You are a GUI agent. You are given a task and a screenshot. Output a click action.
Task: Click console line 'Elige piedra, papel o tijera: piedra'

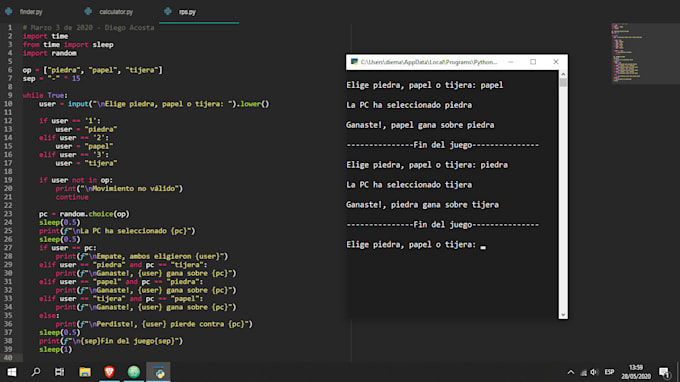point(427,165)
